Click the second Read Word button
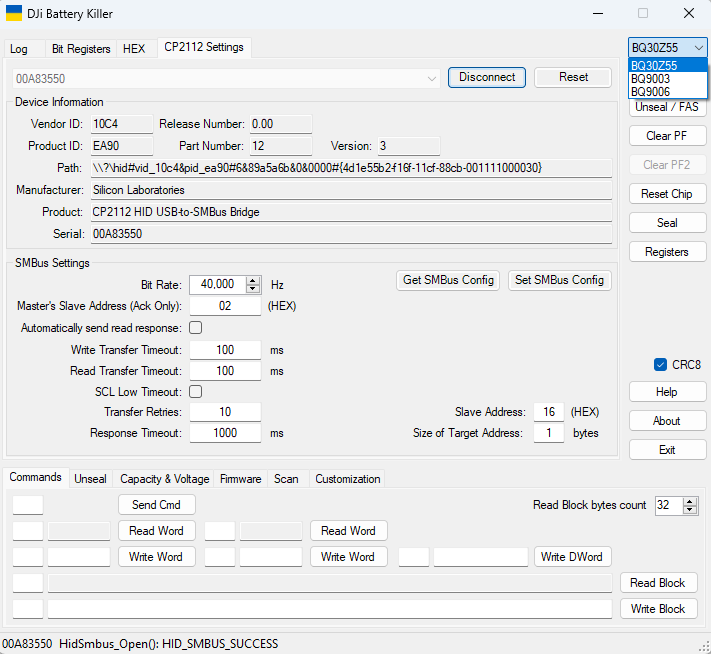Viewport: 711px width, 654px height. point(348,531)
